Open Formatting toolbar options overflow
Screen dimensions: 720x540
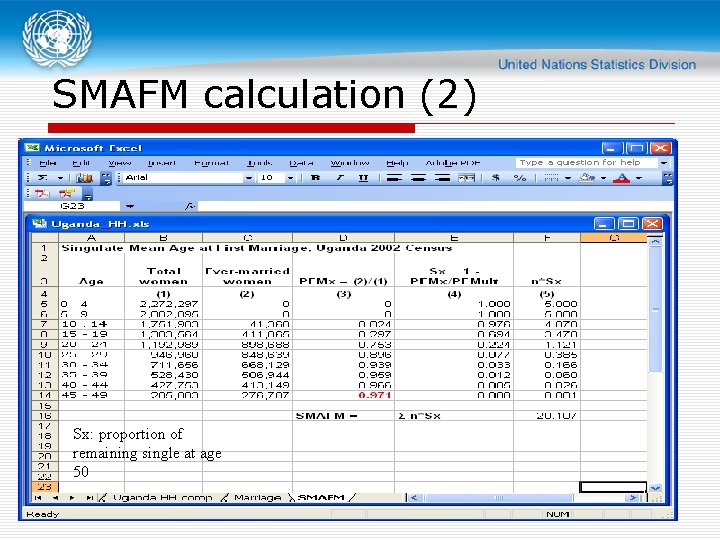pyautogui.click(x=668, y=178)
